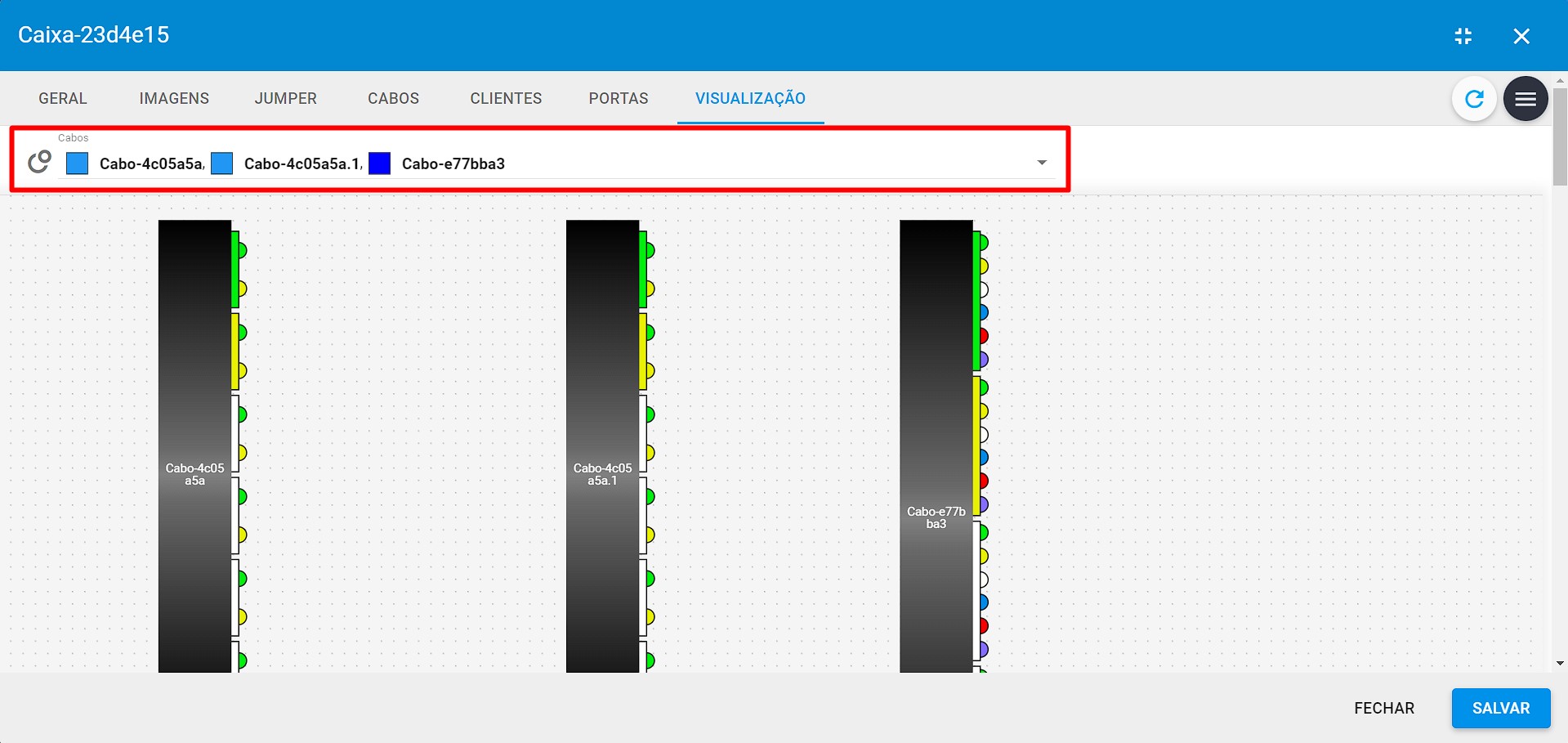Click the refresh icon in the top right
1568x743 pixels.
point(1474,99)
